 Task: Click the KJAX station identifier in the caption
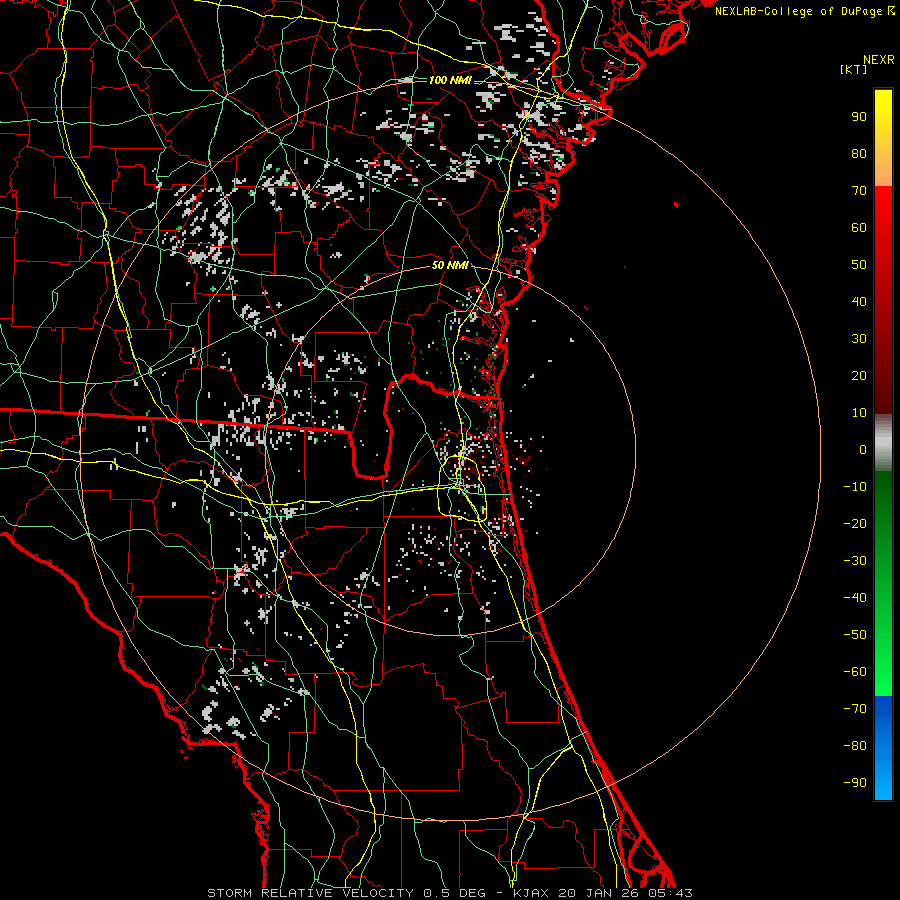point(533,892)
